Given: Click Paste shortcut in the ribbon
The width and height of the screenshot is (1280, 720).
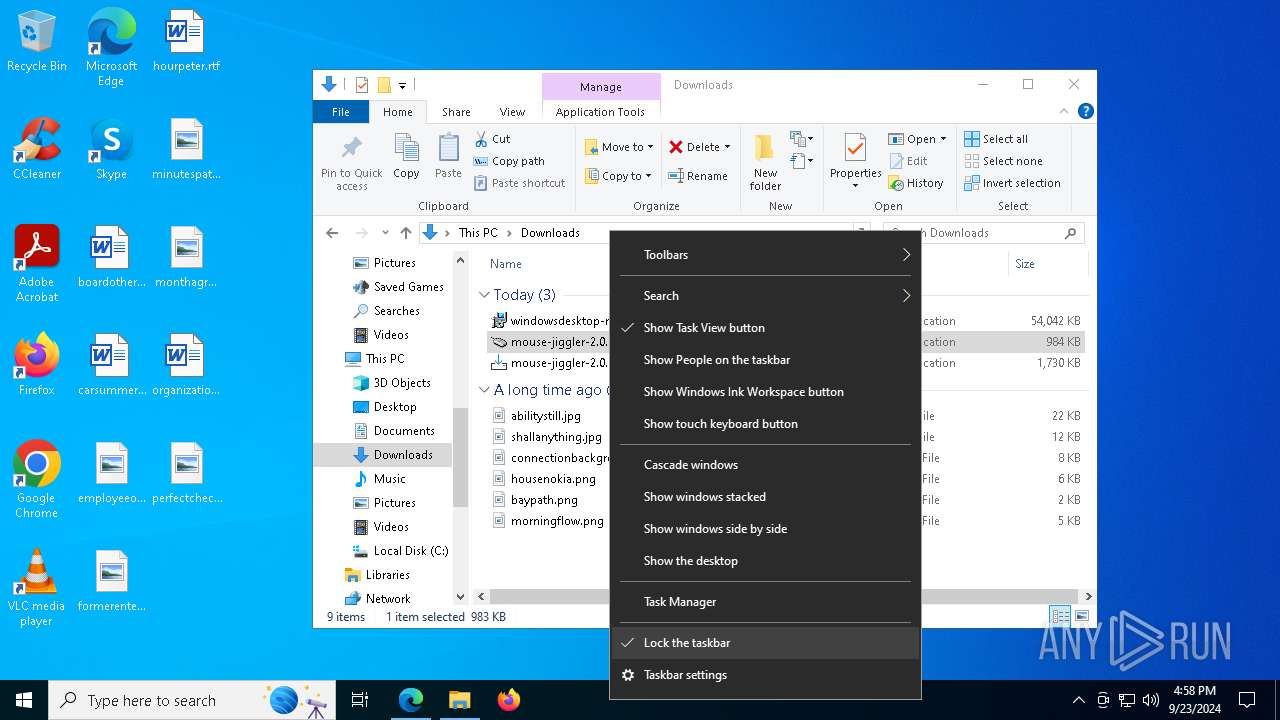Looking at the screenshot, I should tap(519, 183).
